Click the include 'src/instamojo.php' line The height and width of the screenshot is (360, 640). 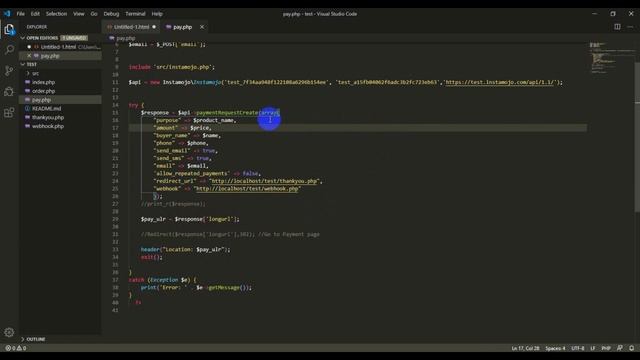171,67
